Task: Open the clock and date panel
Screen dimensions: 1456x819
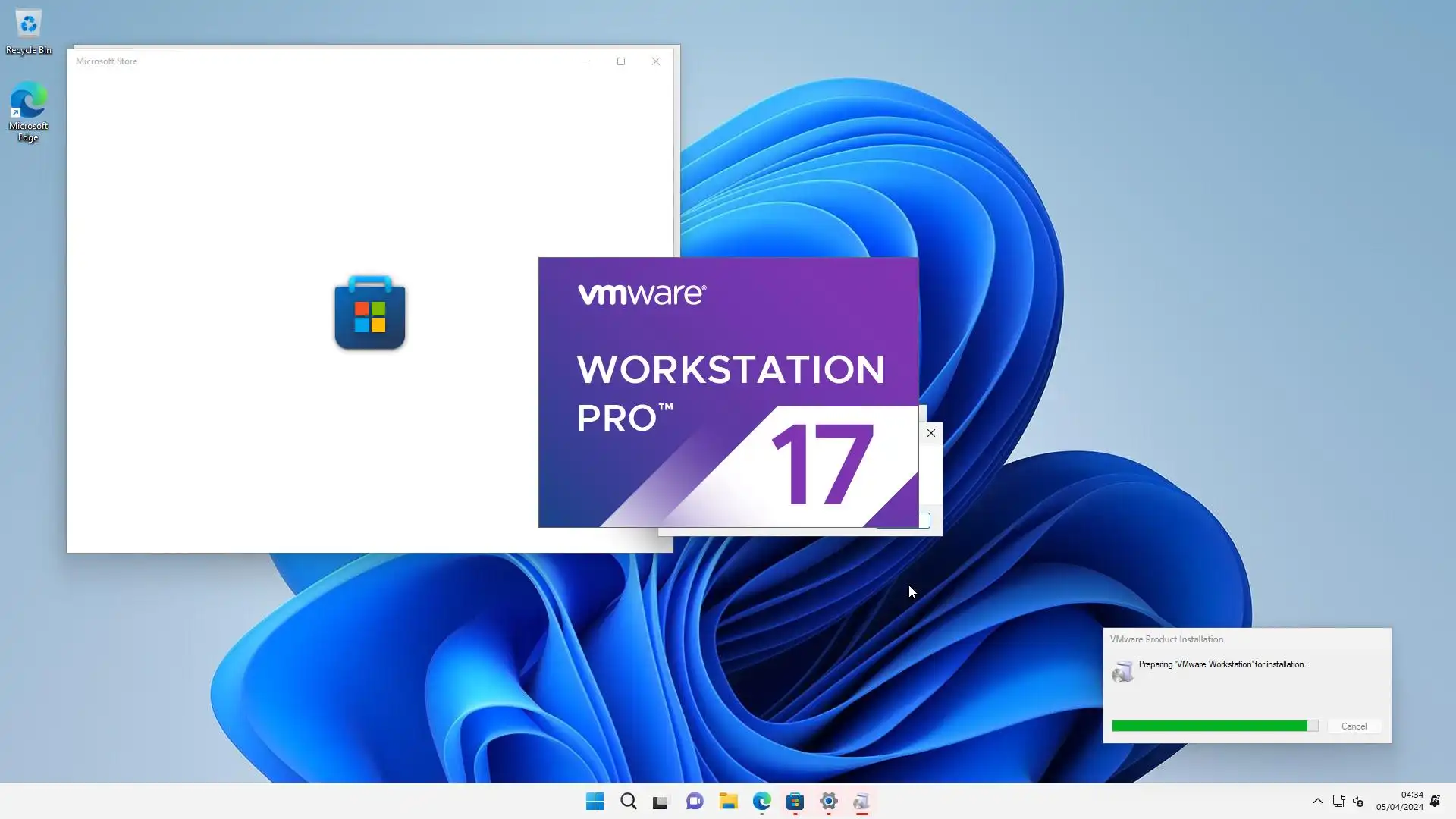Action: (1400, 801)
